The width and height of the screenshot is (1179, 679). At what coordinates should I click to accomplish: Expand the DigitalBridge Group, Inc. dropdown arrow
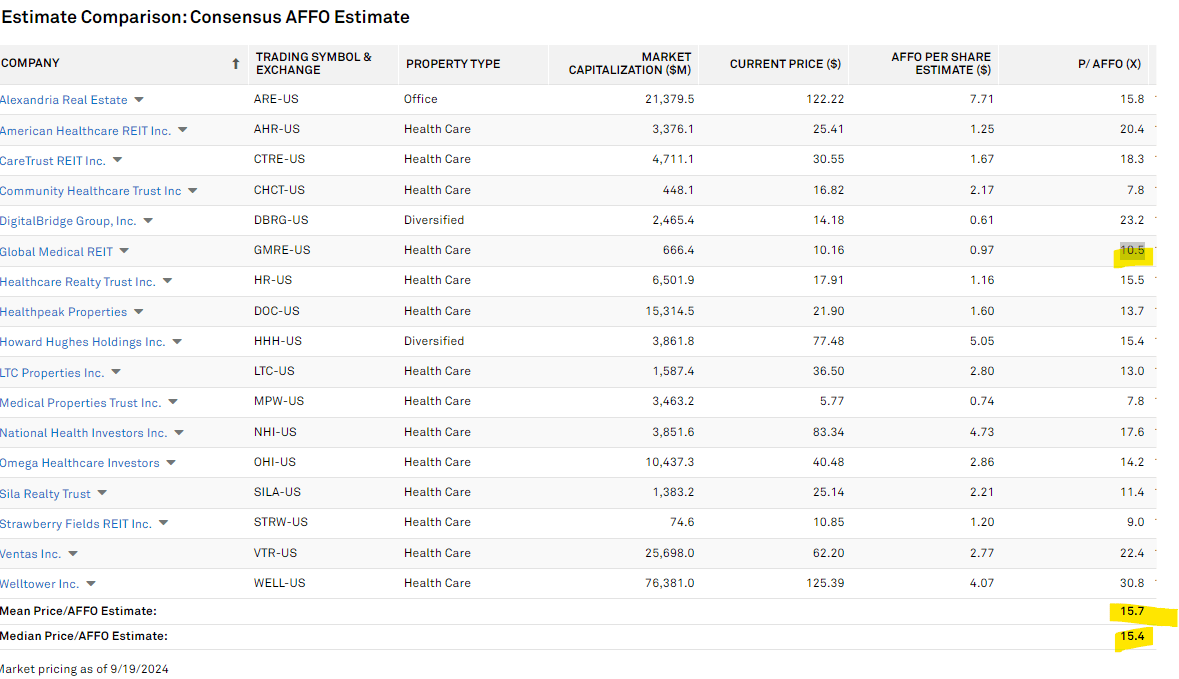[148, 221]
